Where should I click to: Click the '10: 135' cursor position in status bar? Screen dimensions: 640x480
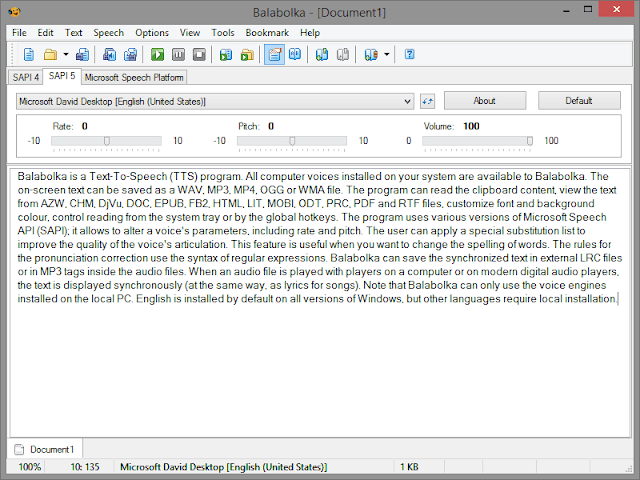tap(85, 467)
